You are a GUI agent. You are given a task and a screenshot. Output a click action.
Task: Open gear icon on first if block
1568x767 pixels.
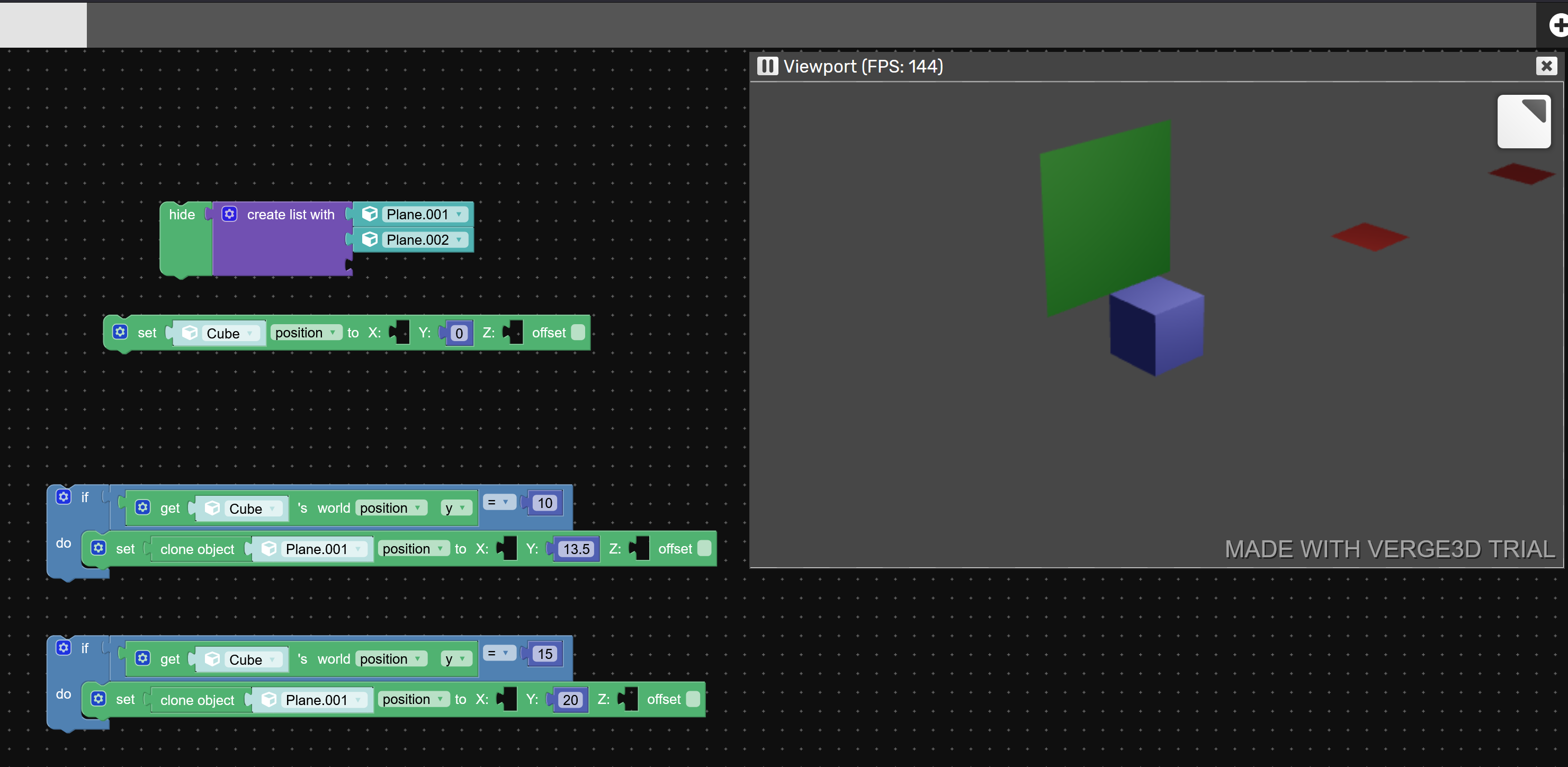(64, 496)
